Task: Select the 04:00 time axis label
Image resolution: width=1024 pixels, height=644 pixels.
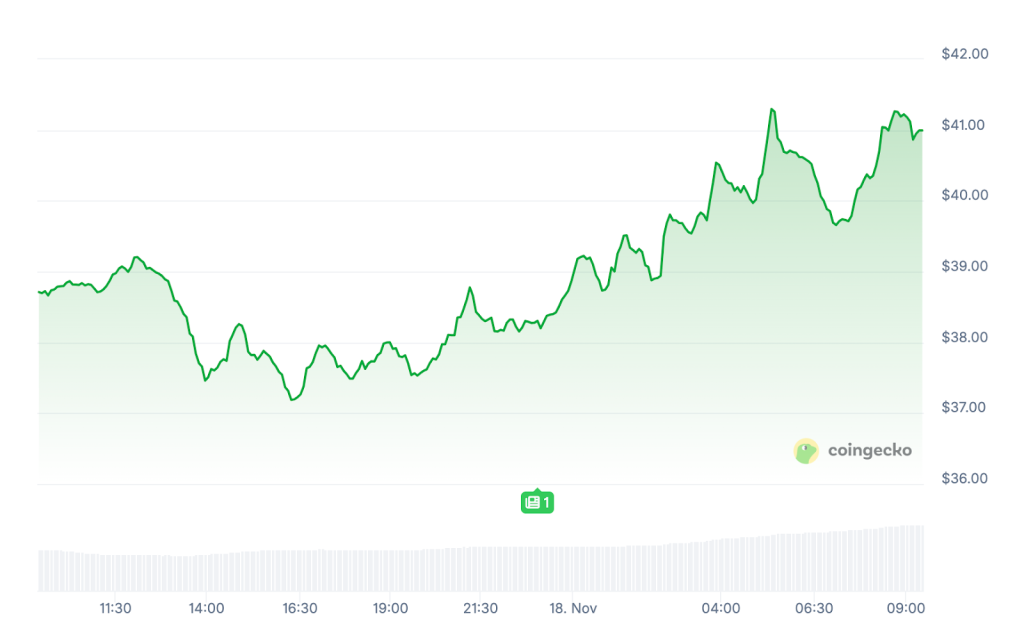Action: click(x=721, y=608)
